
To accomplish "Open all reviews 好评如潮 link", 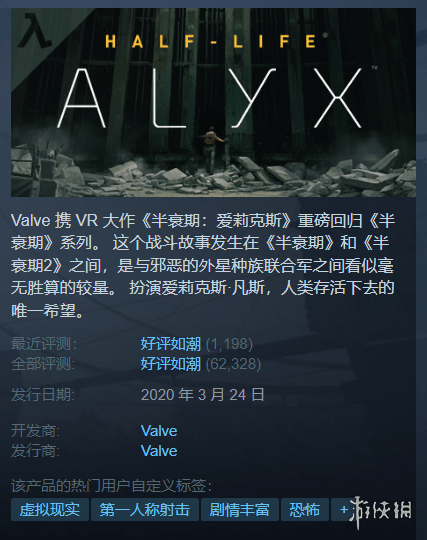I will [170, 364].
